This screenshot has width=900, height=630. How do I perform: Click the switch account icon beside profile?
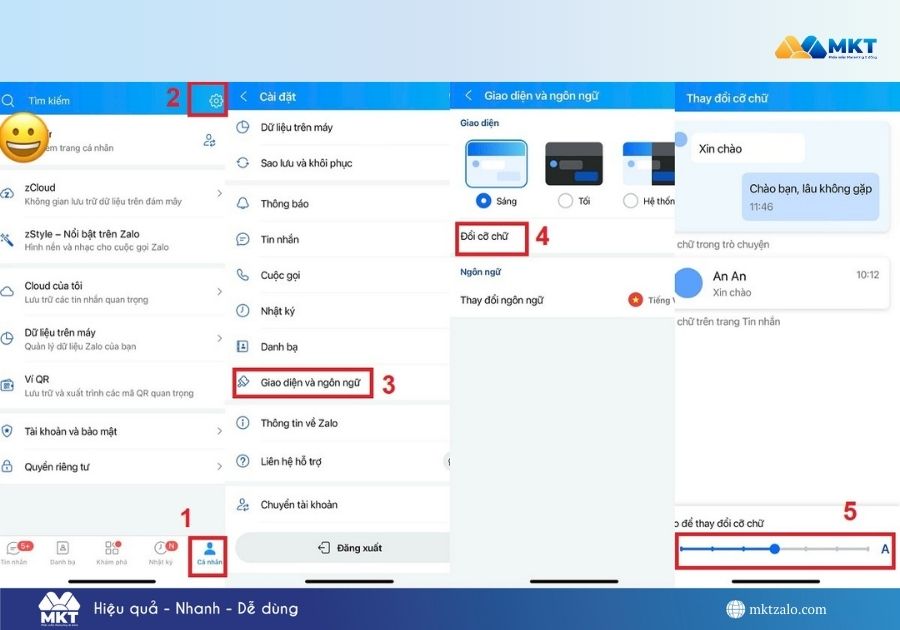click(x=209, y=141)
